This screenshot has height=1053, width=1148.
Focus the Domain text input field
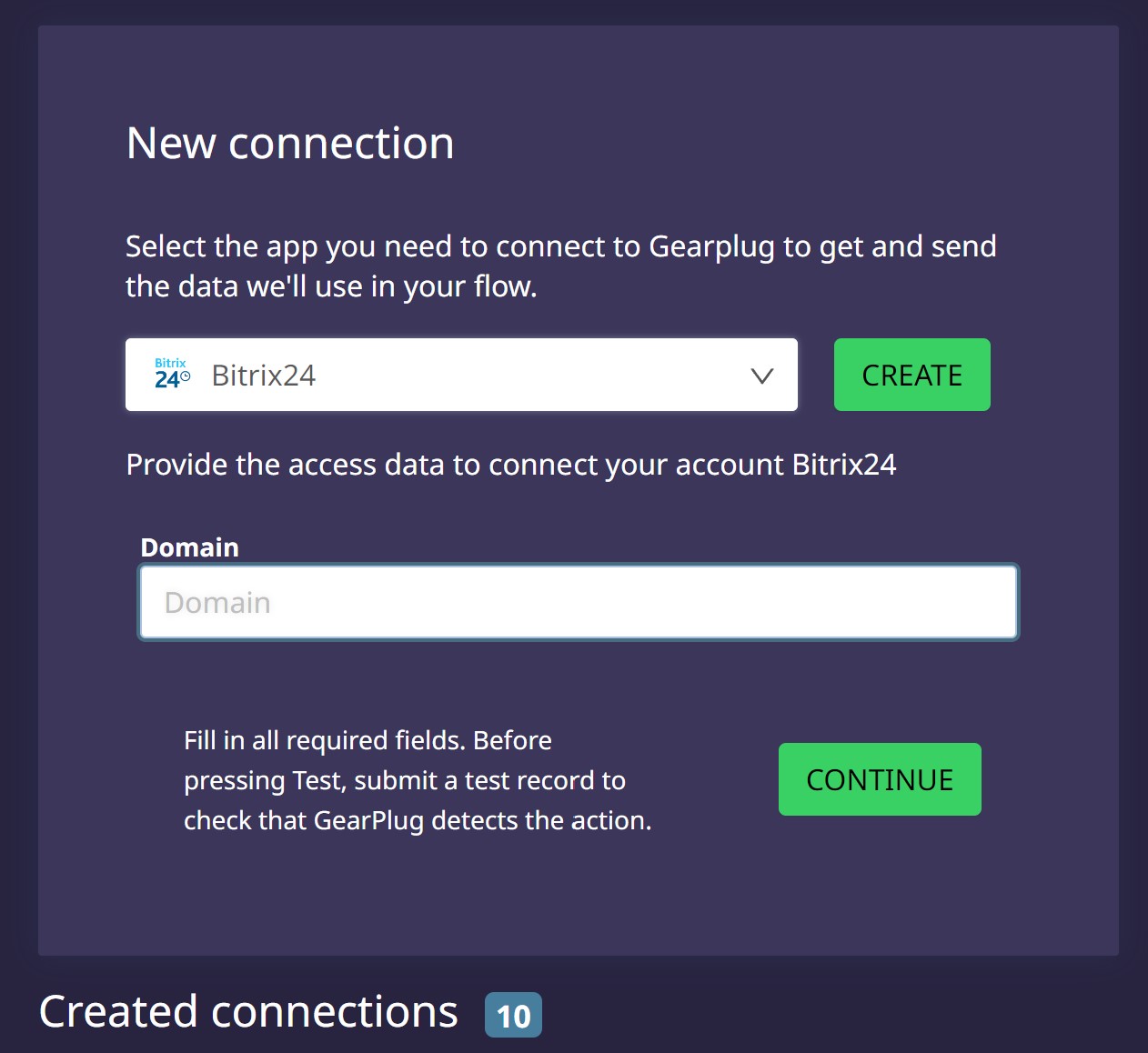(578, 602)
